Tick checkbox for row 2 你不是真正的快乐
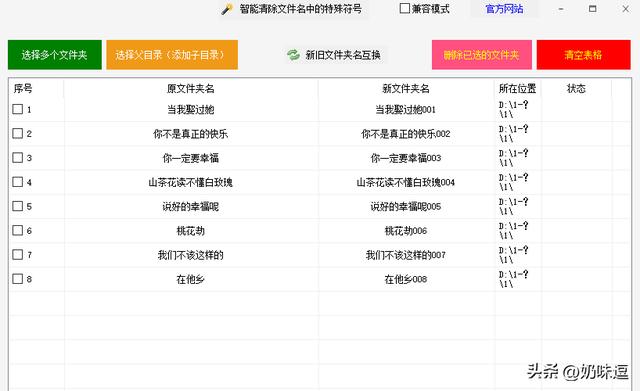640x391 pixels. [x=18, y=133]
